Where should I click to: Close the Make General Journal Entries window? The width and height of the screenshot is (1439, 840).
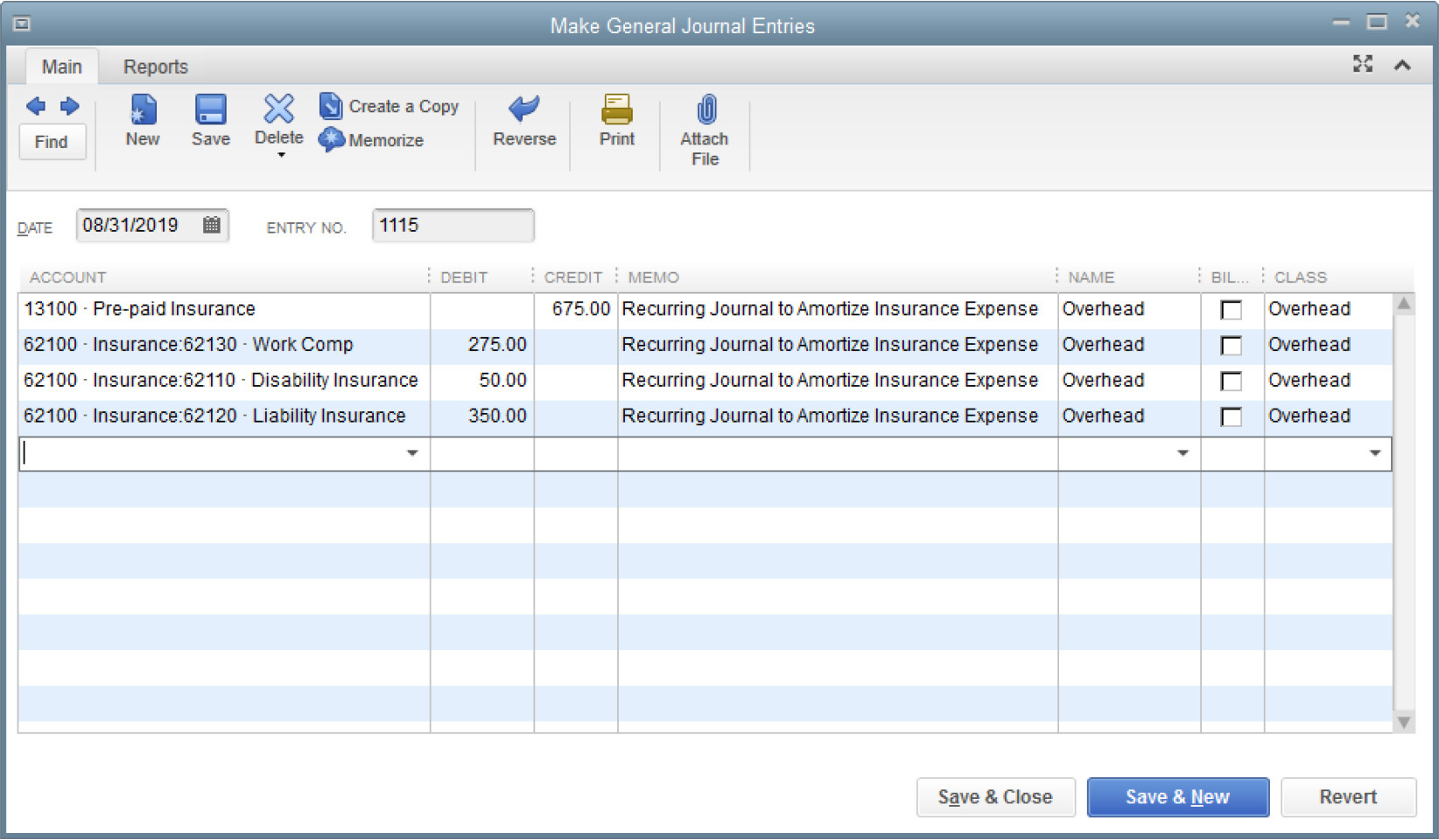point(1413,21)
